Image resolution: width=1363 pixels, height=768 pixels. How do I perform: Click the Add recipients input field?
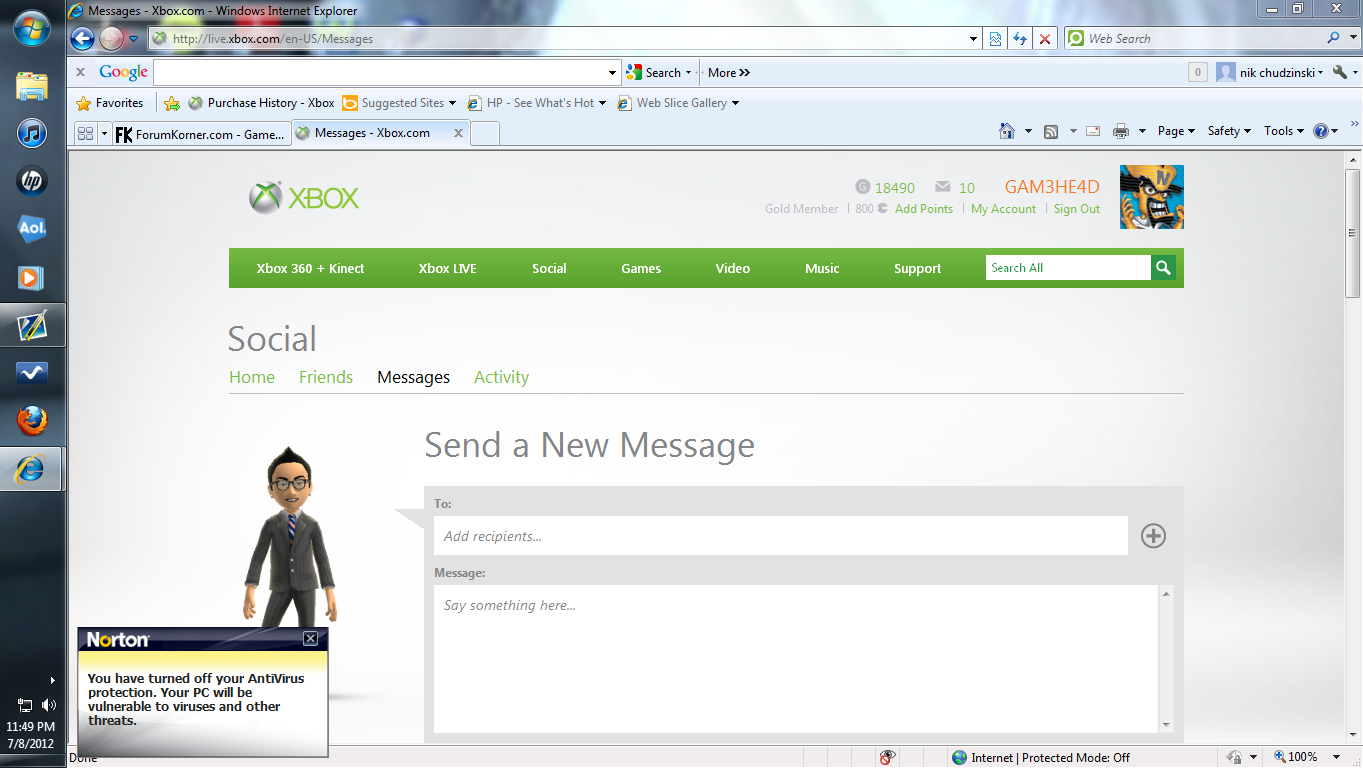click(781, 536)
